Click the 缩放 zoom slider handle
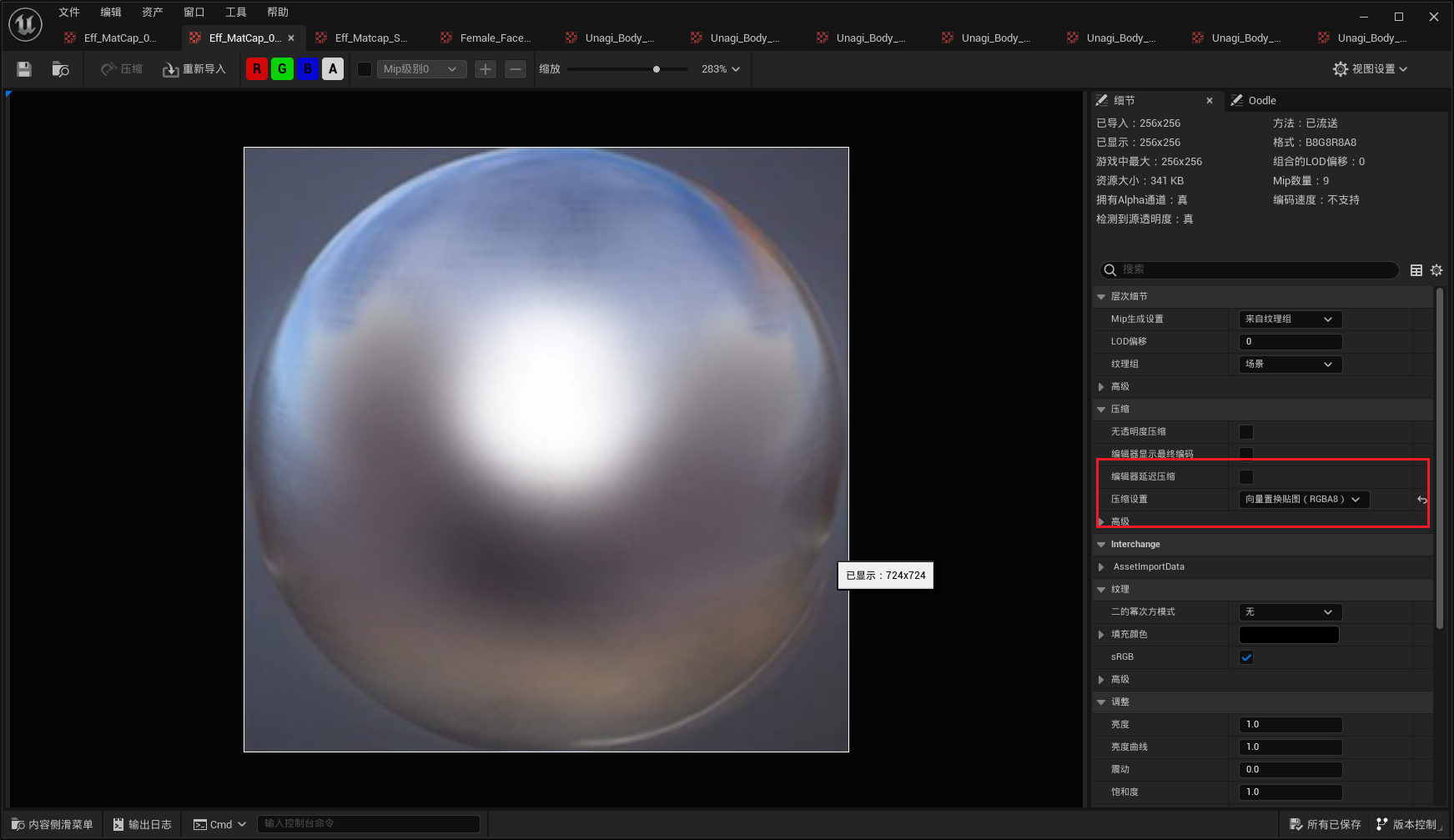The height and width of the screenshot is (840, 1454). coord(657,69)
